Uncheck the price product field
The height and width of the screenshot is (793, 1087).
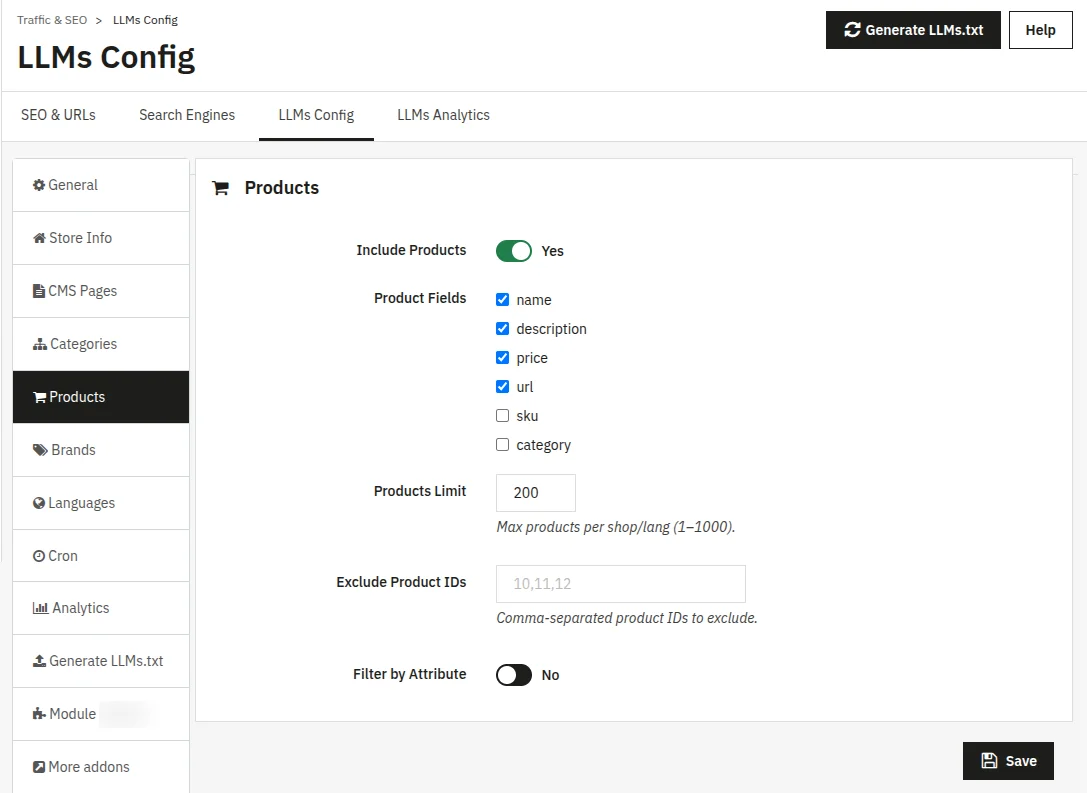503,358
